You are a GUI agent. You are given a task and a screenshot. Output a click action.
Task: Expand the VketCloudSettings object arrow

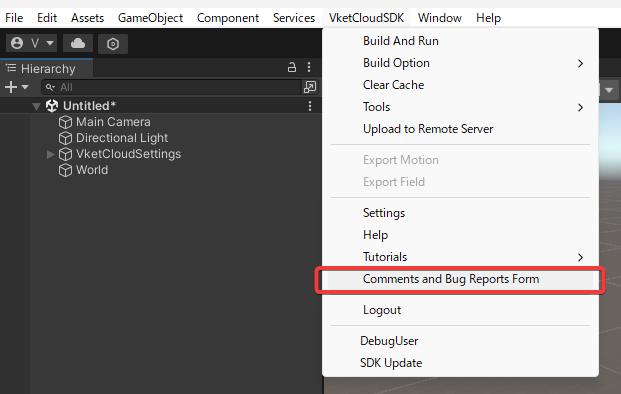(50, 154)
